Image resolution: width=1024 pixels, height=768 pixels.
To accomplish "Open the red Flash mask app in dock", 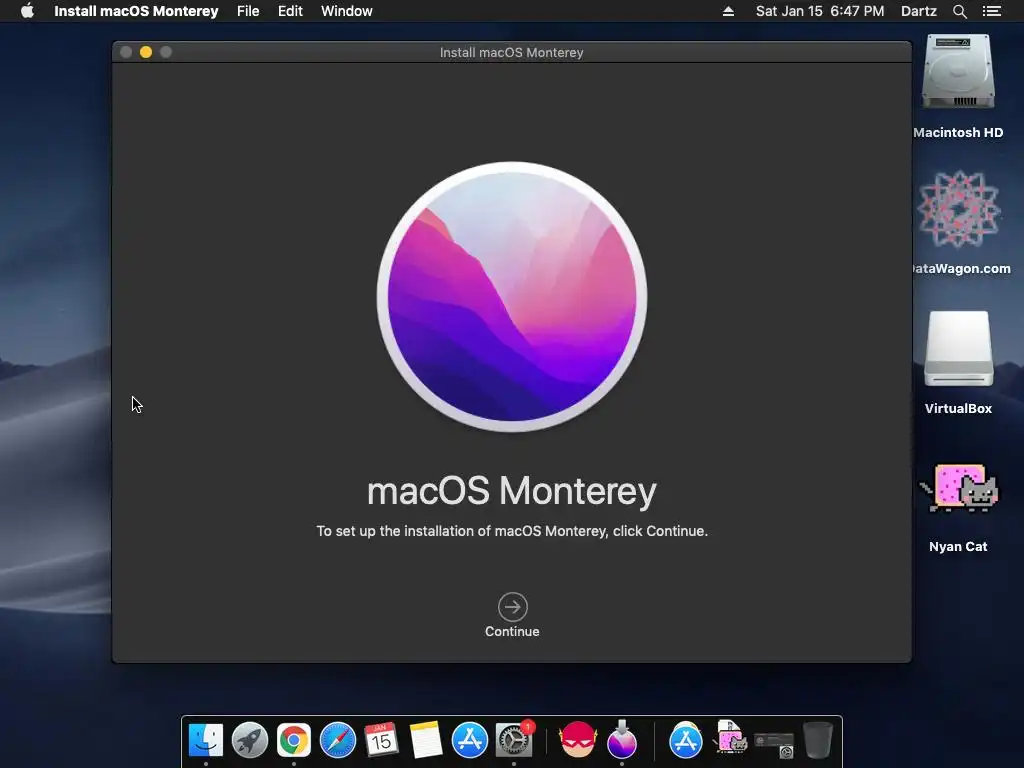I will pos(578,741).
